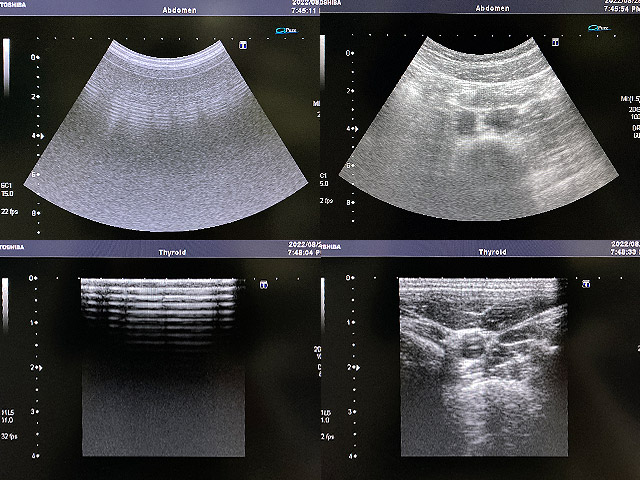Select the probe orientation marker in the 7:48:33 thyroid panel
The image size is (640, 480).
coord(586,284)
